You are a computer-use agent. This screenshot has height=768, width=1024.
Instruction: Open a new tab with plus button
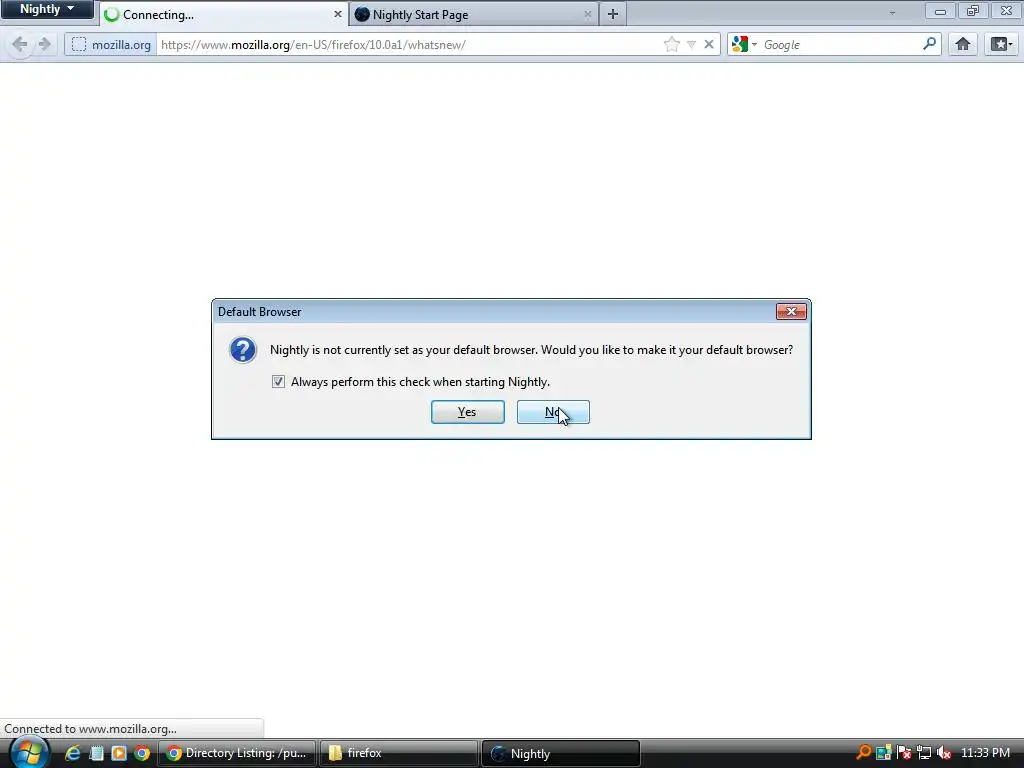click(613, 14)
